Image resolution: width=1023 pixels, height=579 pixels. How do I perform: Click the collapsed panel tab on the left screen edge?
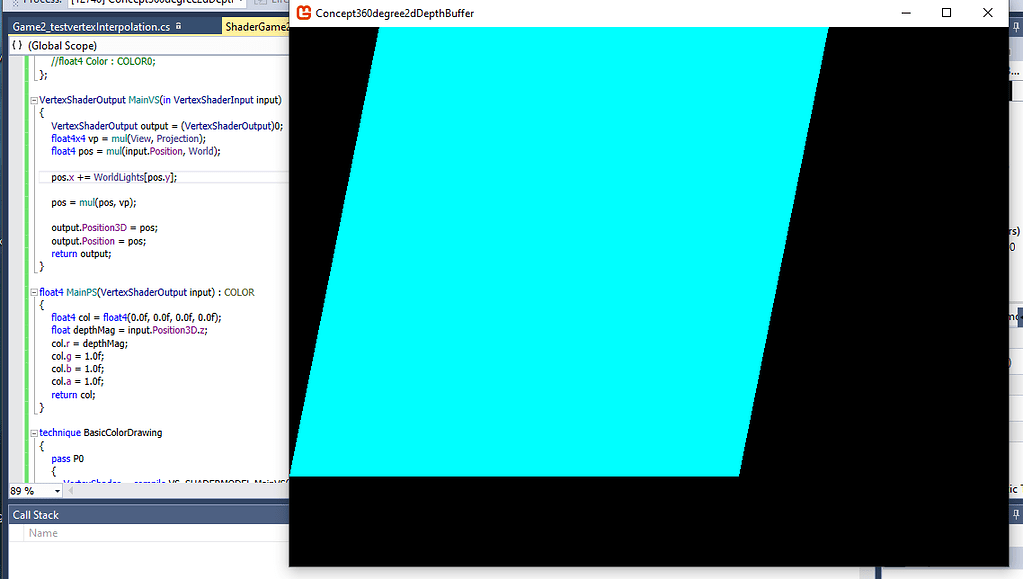3,240
